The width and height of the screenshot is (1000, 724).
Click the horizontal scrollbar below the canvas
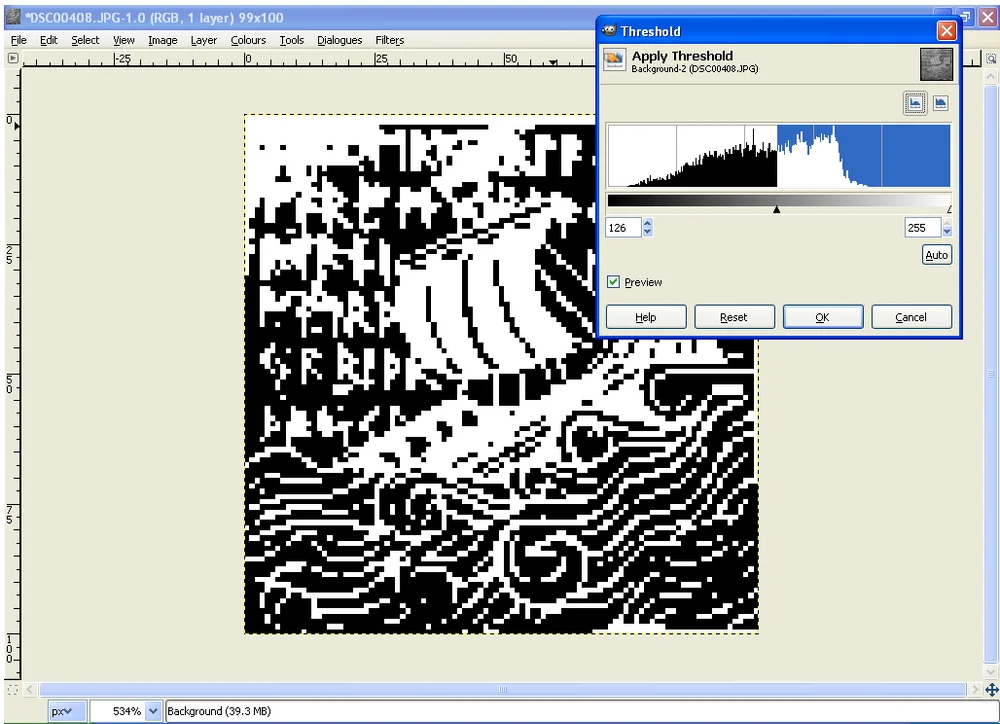(500, 689)
